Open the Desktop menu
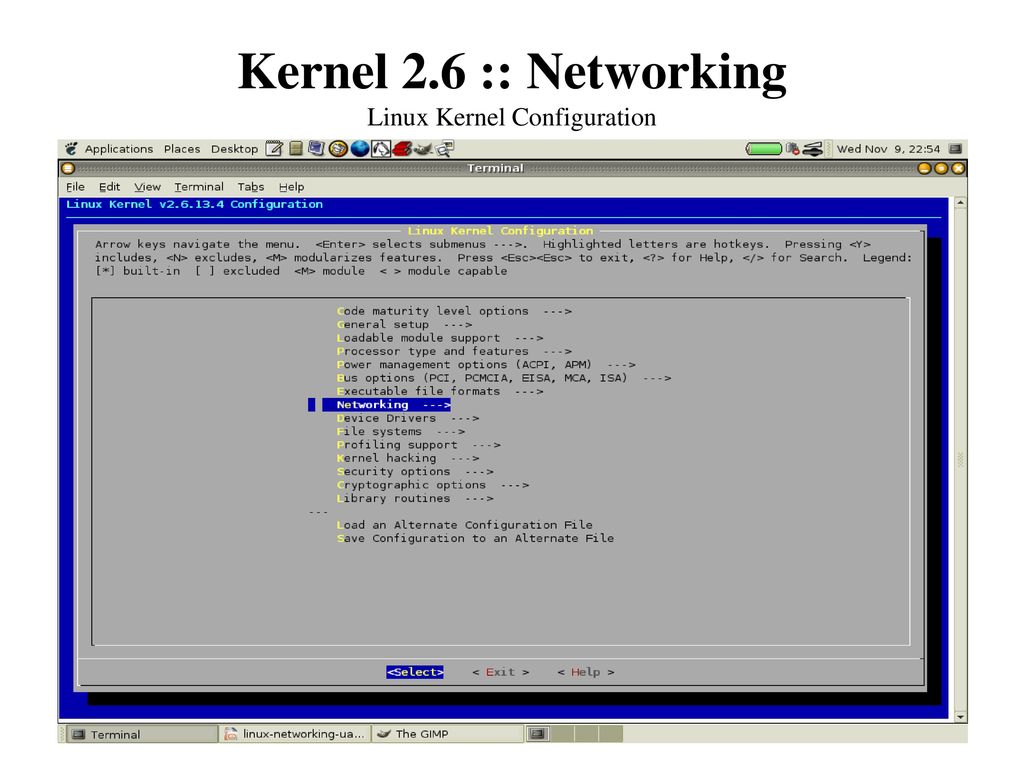 click(x=234, y=149)
